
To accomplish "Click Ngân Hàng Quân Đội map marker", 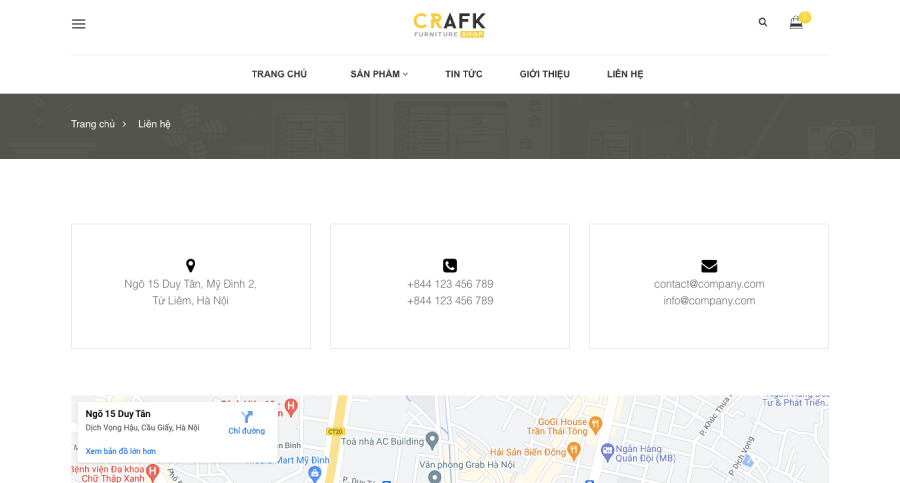I will coord(607,452).
